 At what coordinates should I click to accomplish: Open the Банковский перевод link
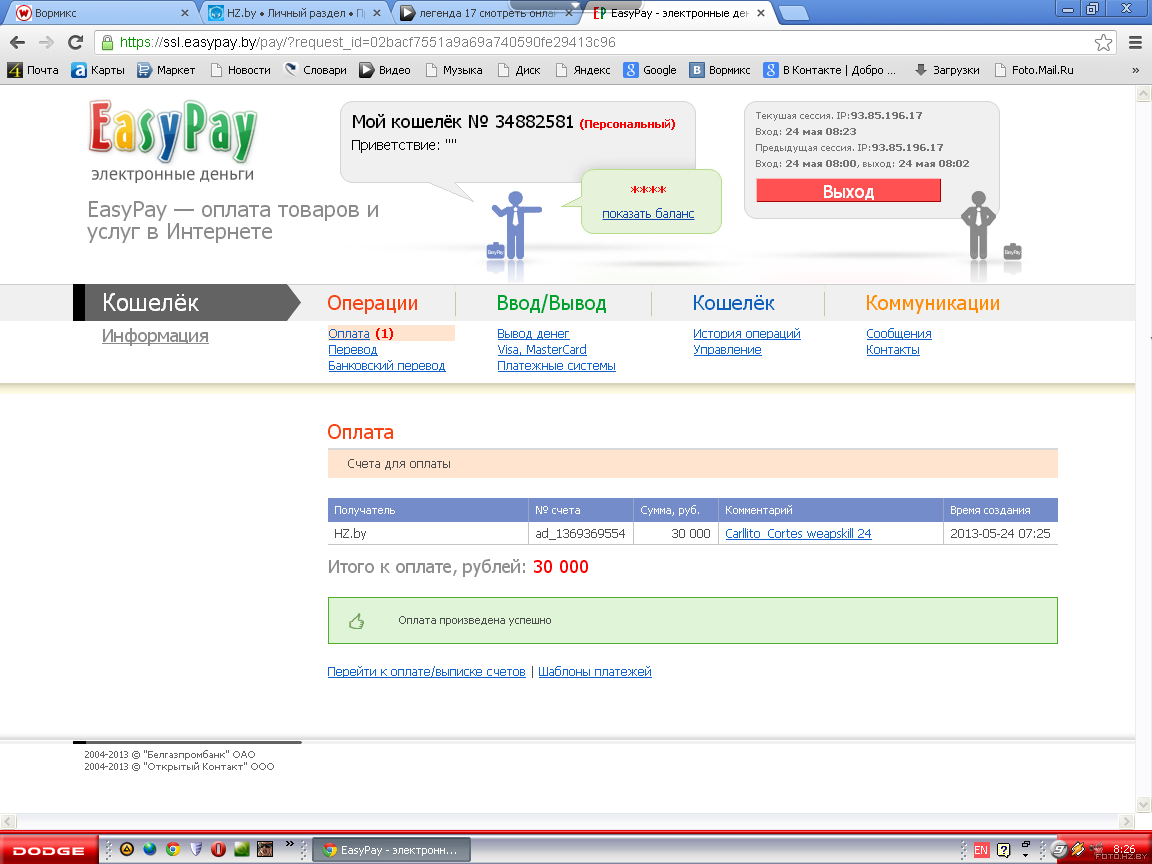click(386, 366)
